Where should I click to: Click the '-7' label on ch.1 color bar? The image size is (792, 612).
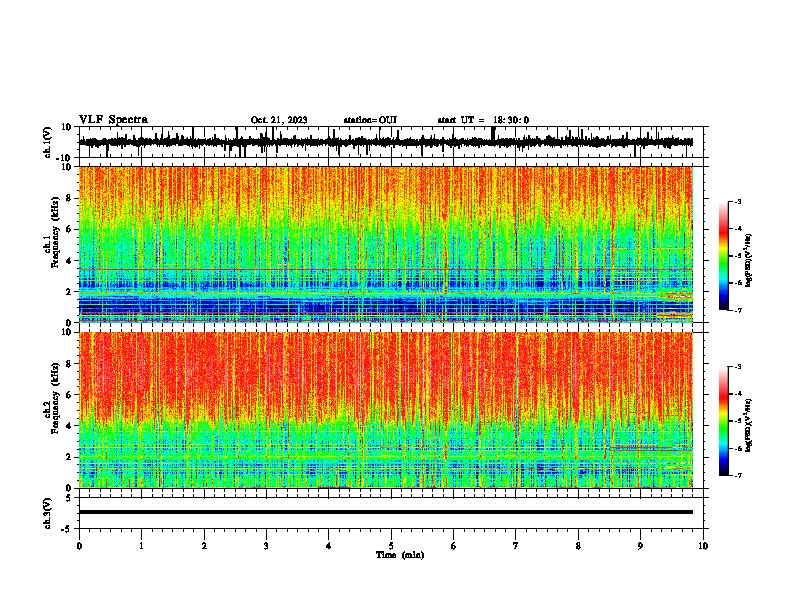(738, 310)
